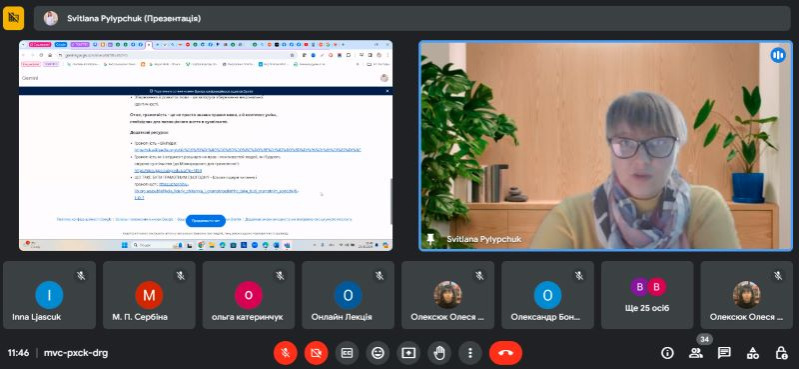Open the in-call chat panel

pyautogui.click(x=724, y=353)
